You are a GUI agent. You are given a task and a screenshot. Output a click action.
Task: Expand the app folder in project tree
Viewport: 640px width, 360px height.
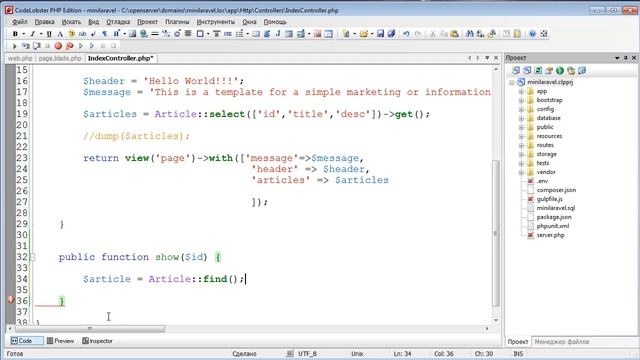click(x=521, y=91)
